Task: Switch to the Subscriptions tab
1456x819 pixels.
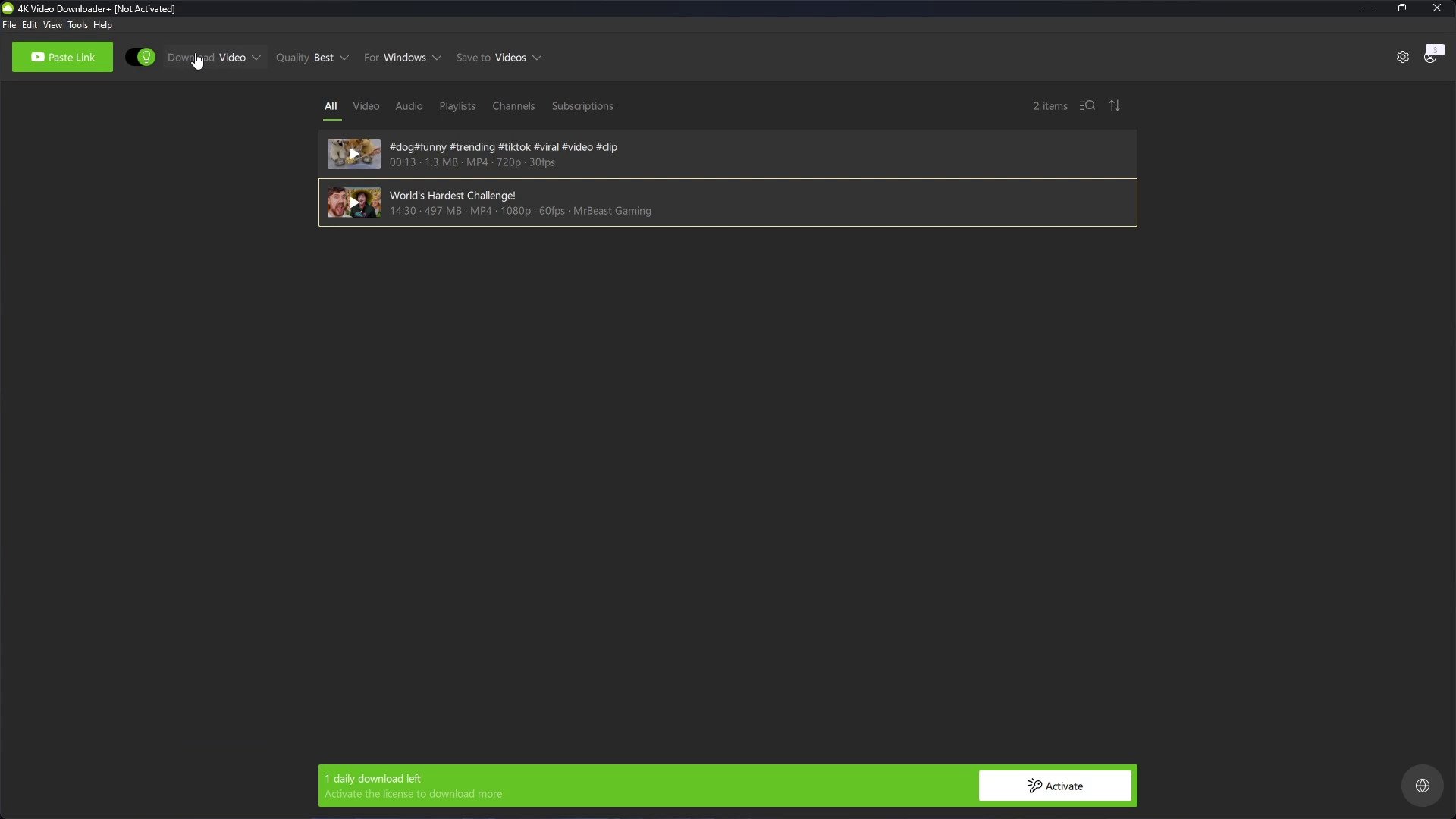Action: tap(582, 106)
